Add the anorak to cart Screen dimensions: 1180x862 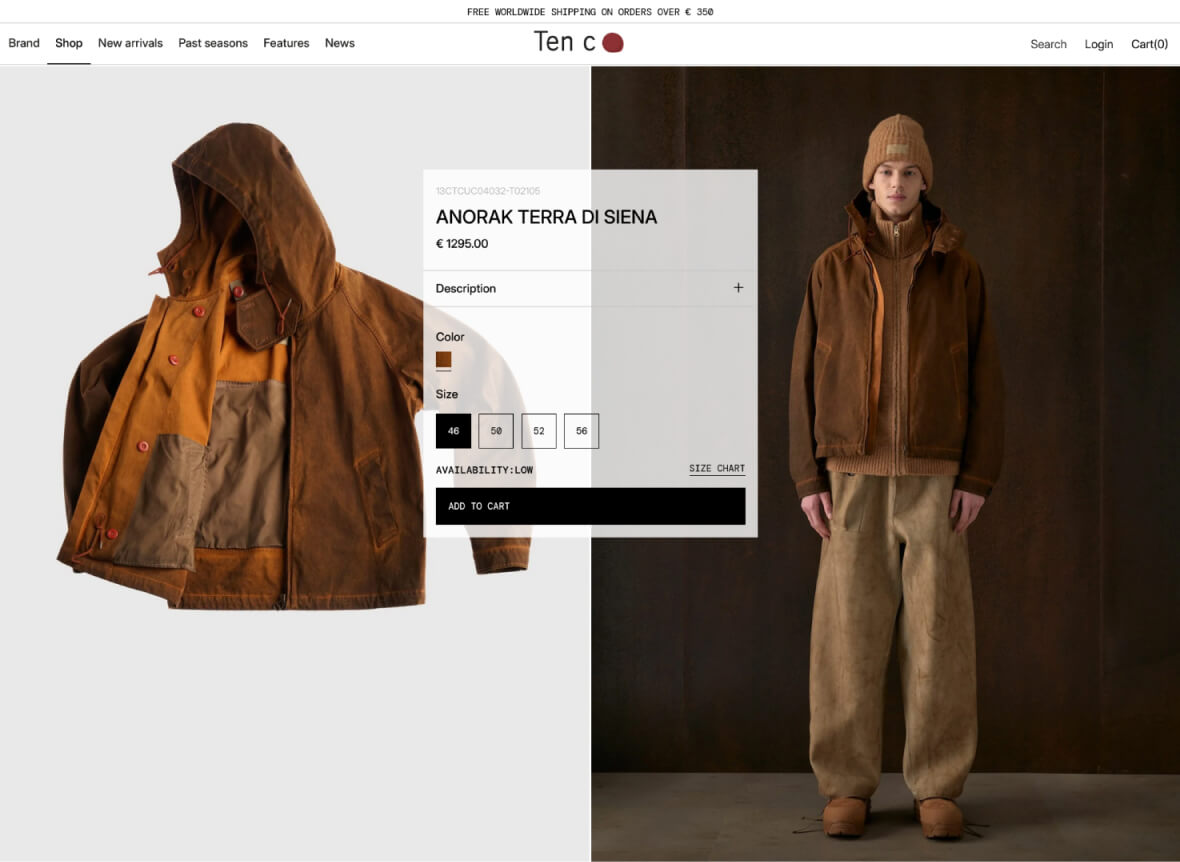pos(590,506)
